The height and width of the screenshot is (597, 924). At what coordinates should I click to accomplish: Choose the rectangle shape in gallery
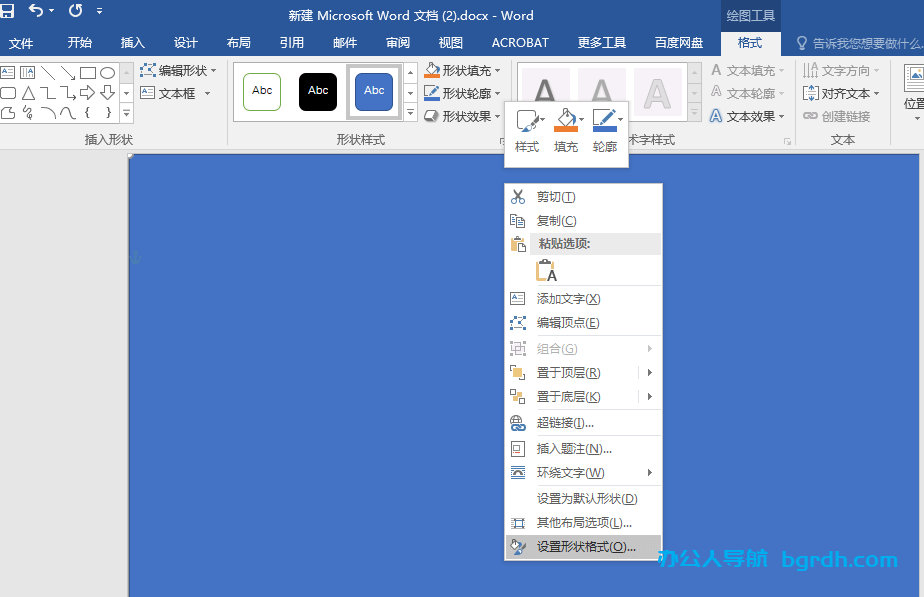click(88, 72)
